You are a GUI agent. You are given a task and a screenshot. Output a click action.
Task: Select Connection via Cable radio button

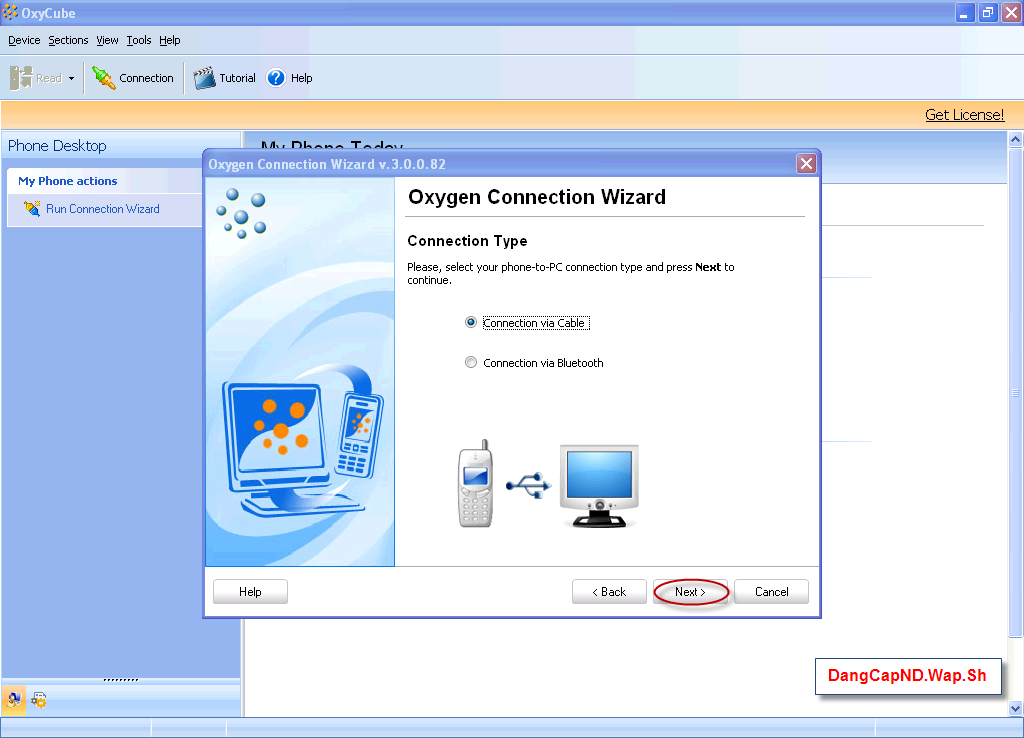(470, 322)
